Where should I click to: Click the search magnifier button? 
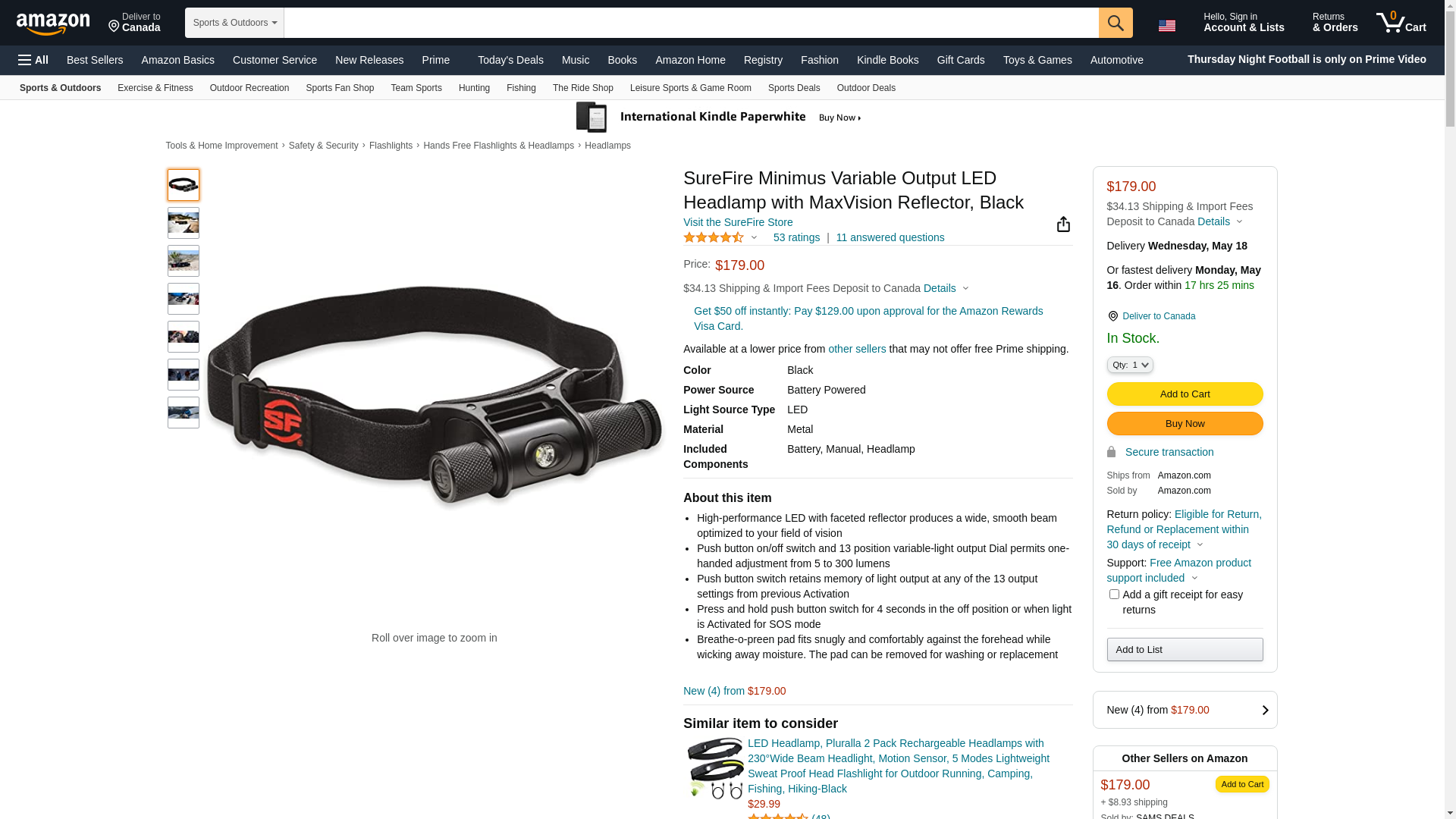1115,23
